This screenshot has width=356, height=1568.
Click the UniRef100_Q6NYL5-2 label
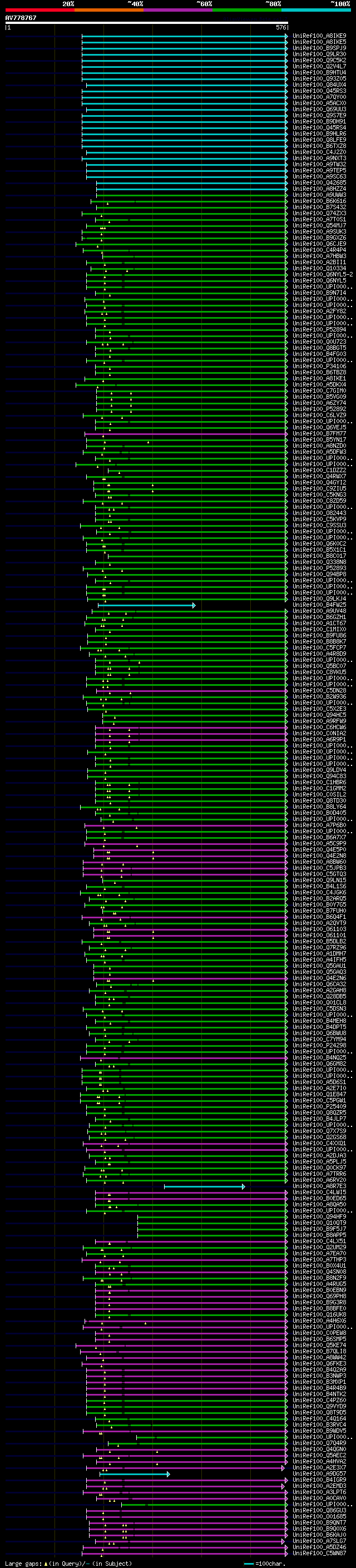[323, 275]
